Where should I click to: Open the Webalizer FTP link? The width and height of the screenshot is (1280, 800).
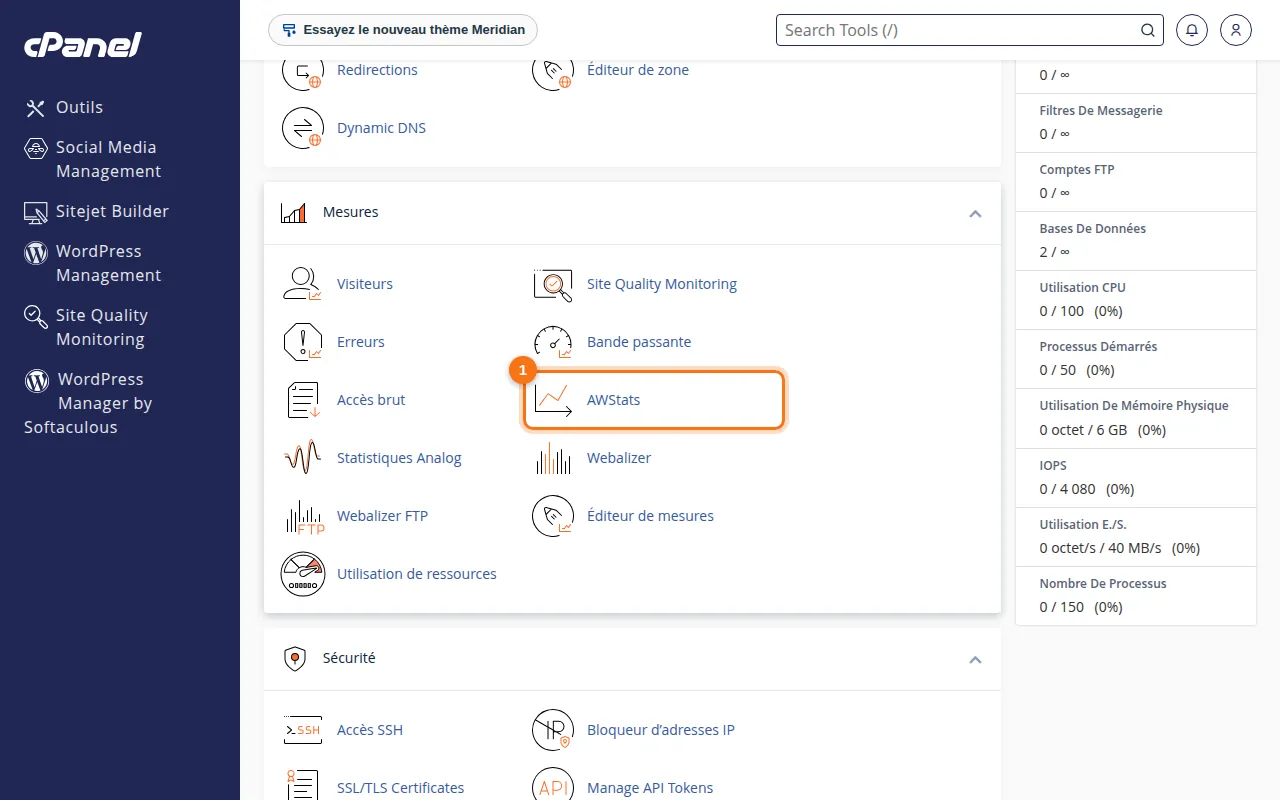[382, 516]
